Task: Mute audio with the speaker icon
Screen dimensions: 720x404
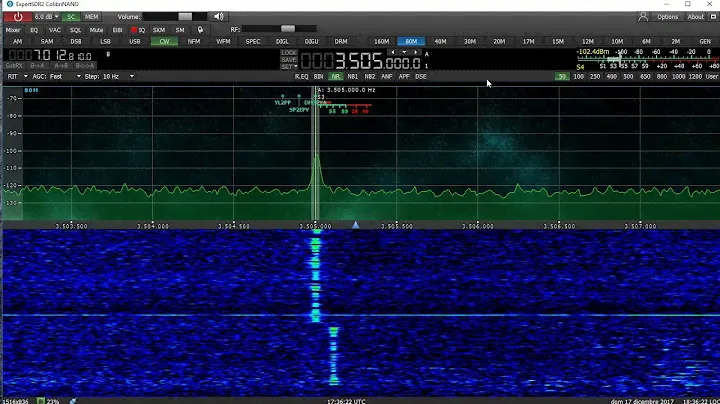Action: [220, 17]
